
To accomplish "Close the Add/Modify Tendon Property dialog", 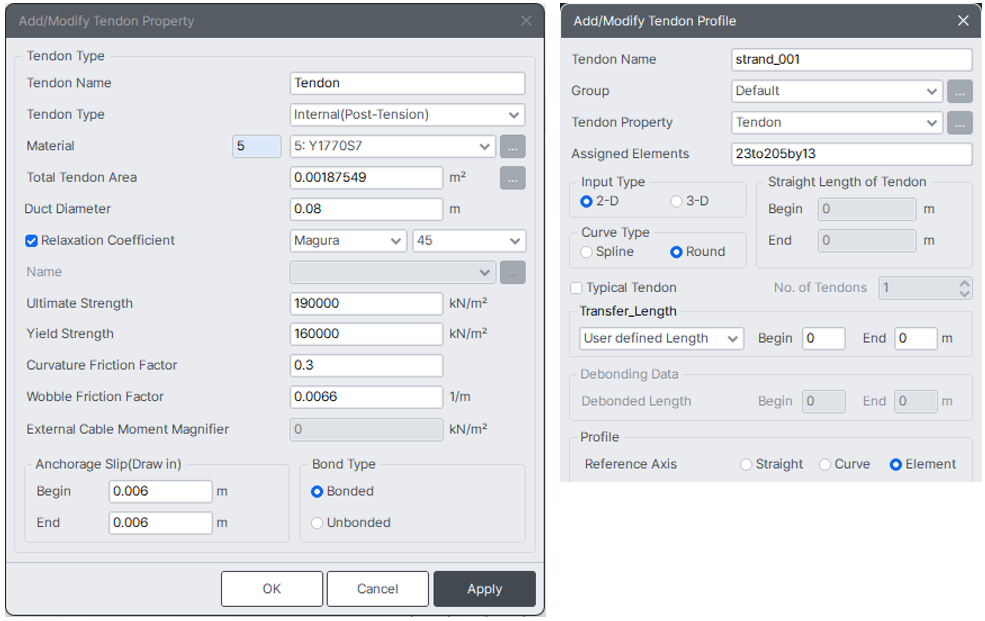I will coord(526,21).
